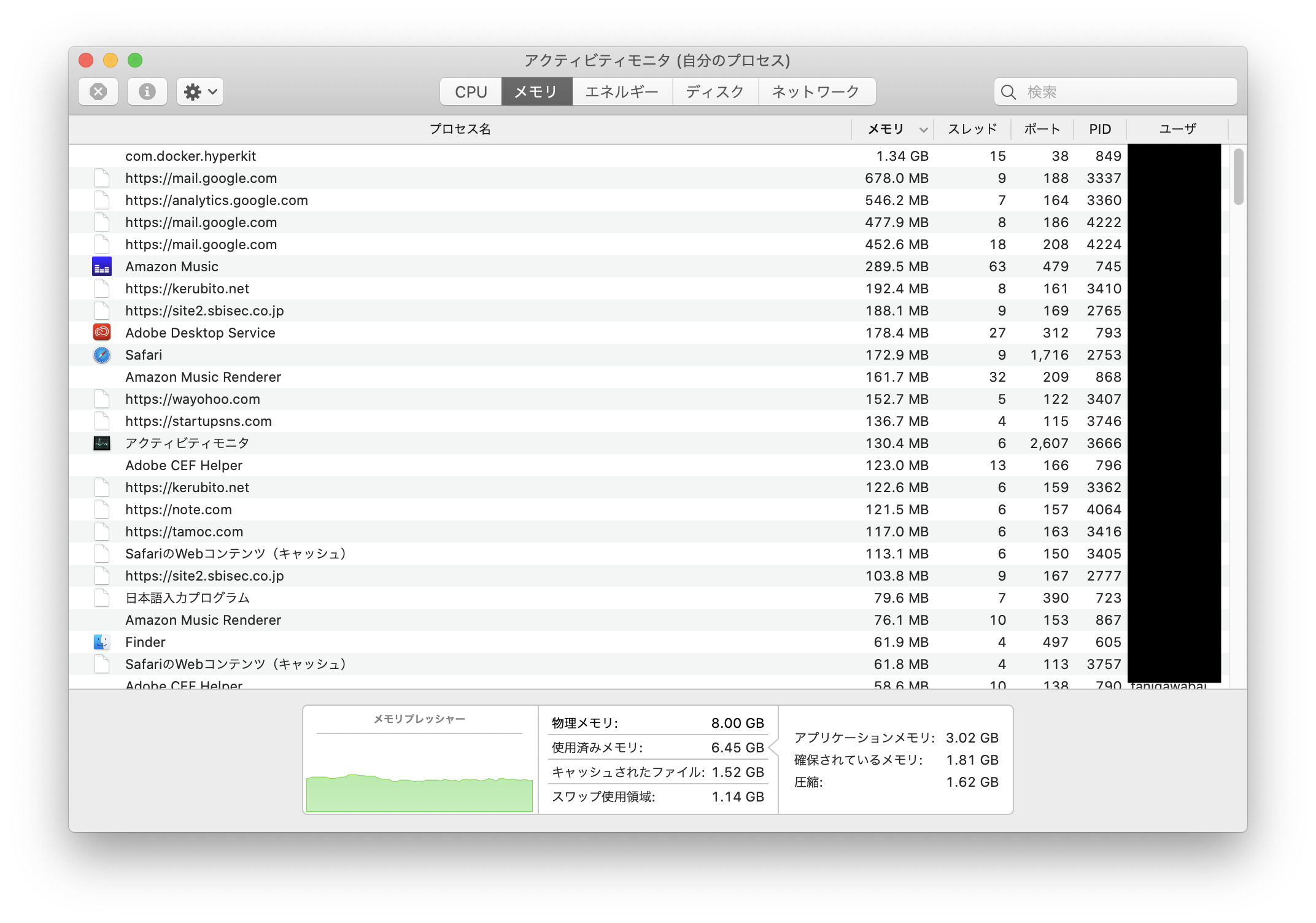Select kerubito.net row with PID 3362
The height and width of the screenshot is (923, 1316).
(649, 487)
